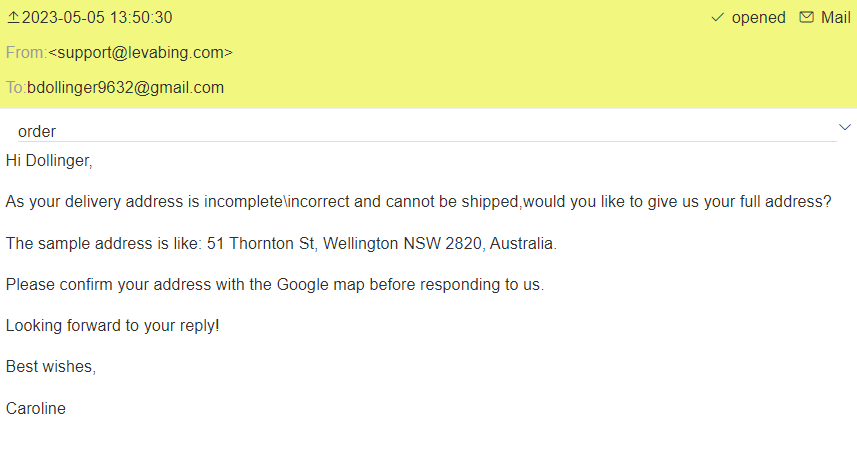
Task: Click the recipient address bdollinger9632@gmail.com
Action: 125,87
